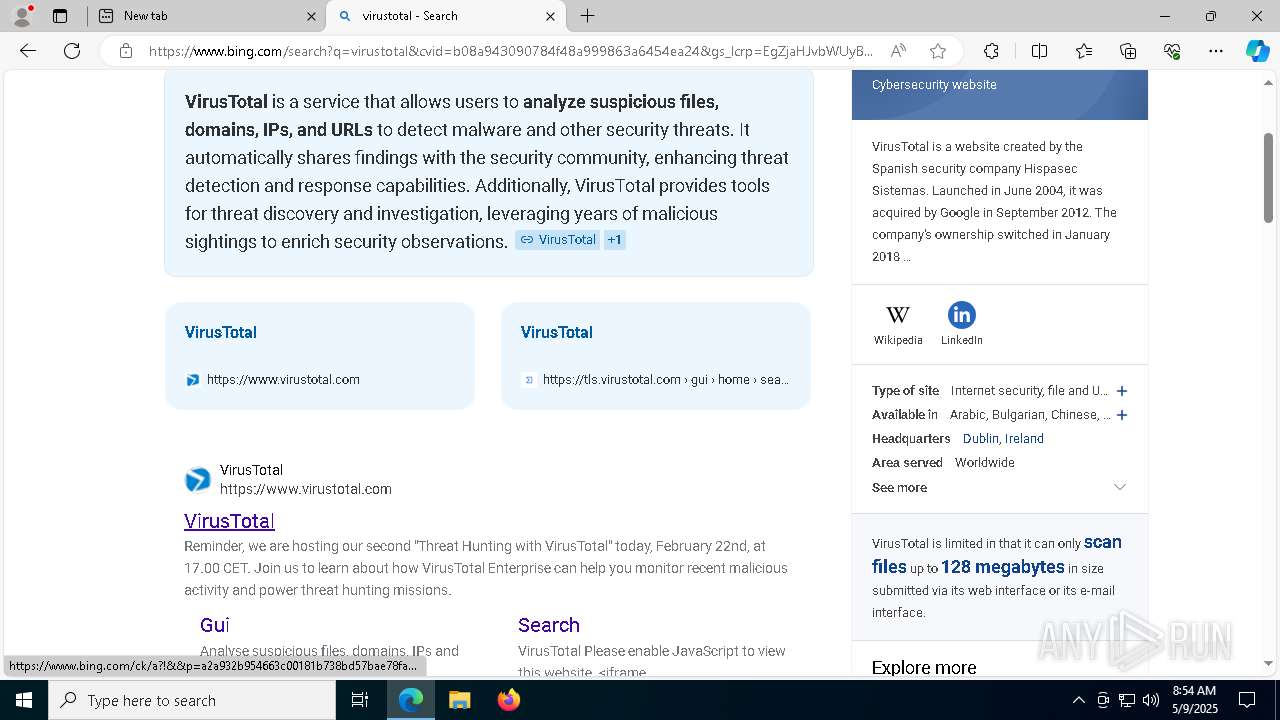The width and height of the screenshot is (1280, 720).
Task: Show hidden system tray icons
Action: click(x=1078, y=700)
